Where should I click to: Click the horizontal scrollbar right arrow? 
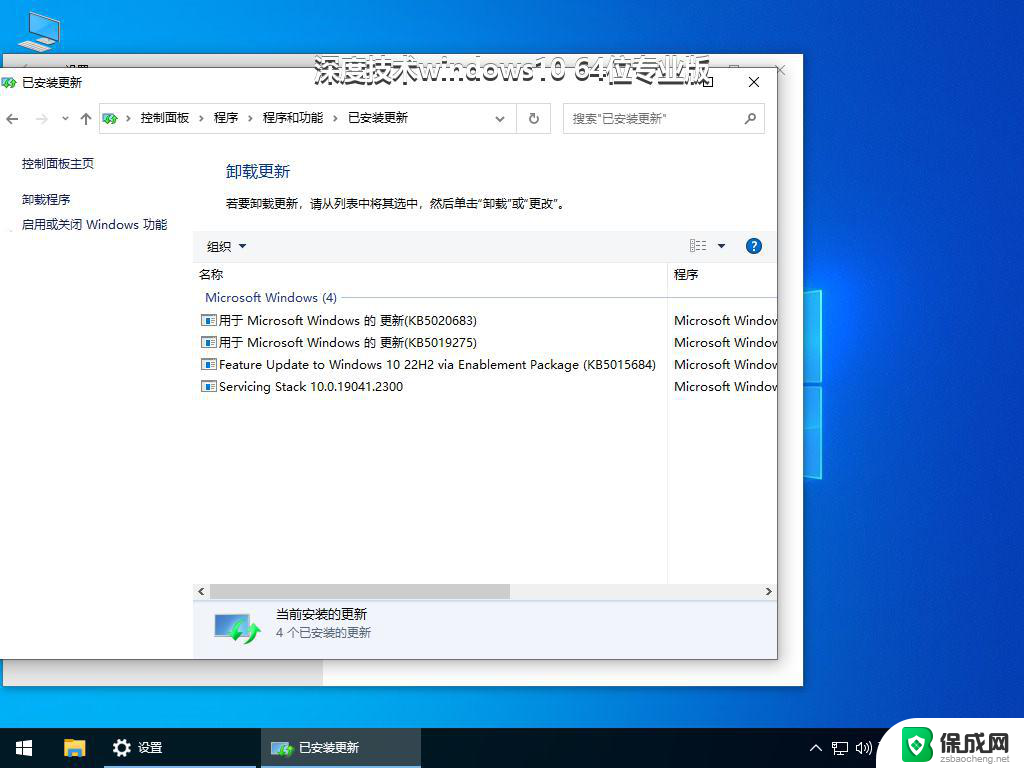(769, 592)
